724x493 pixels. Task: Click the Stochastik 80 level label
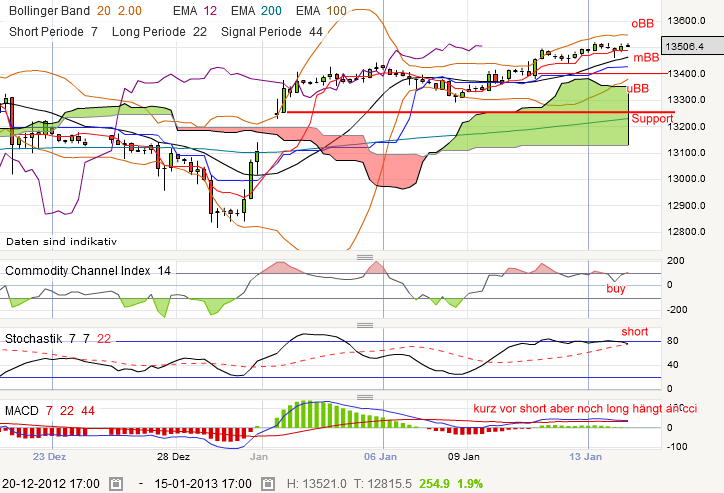(x=673, y=341)
